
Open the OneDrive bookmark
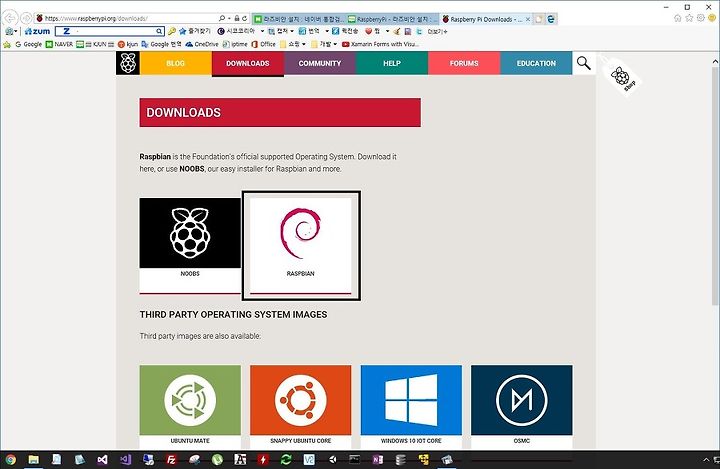click(202, 44)
